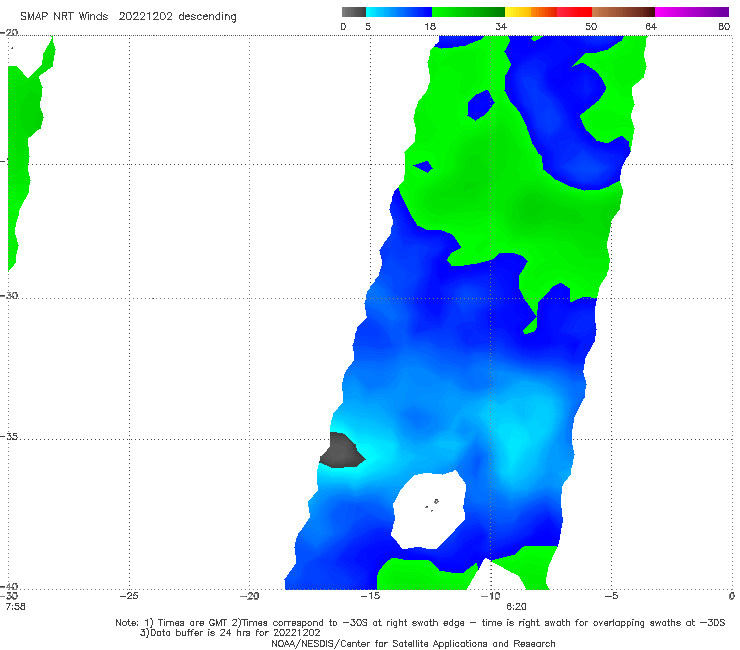This screenshot has width=740, height=650.
Task: Pick the green segment of the color bar
Action: pos(468,12)
